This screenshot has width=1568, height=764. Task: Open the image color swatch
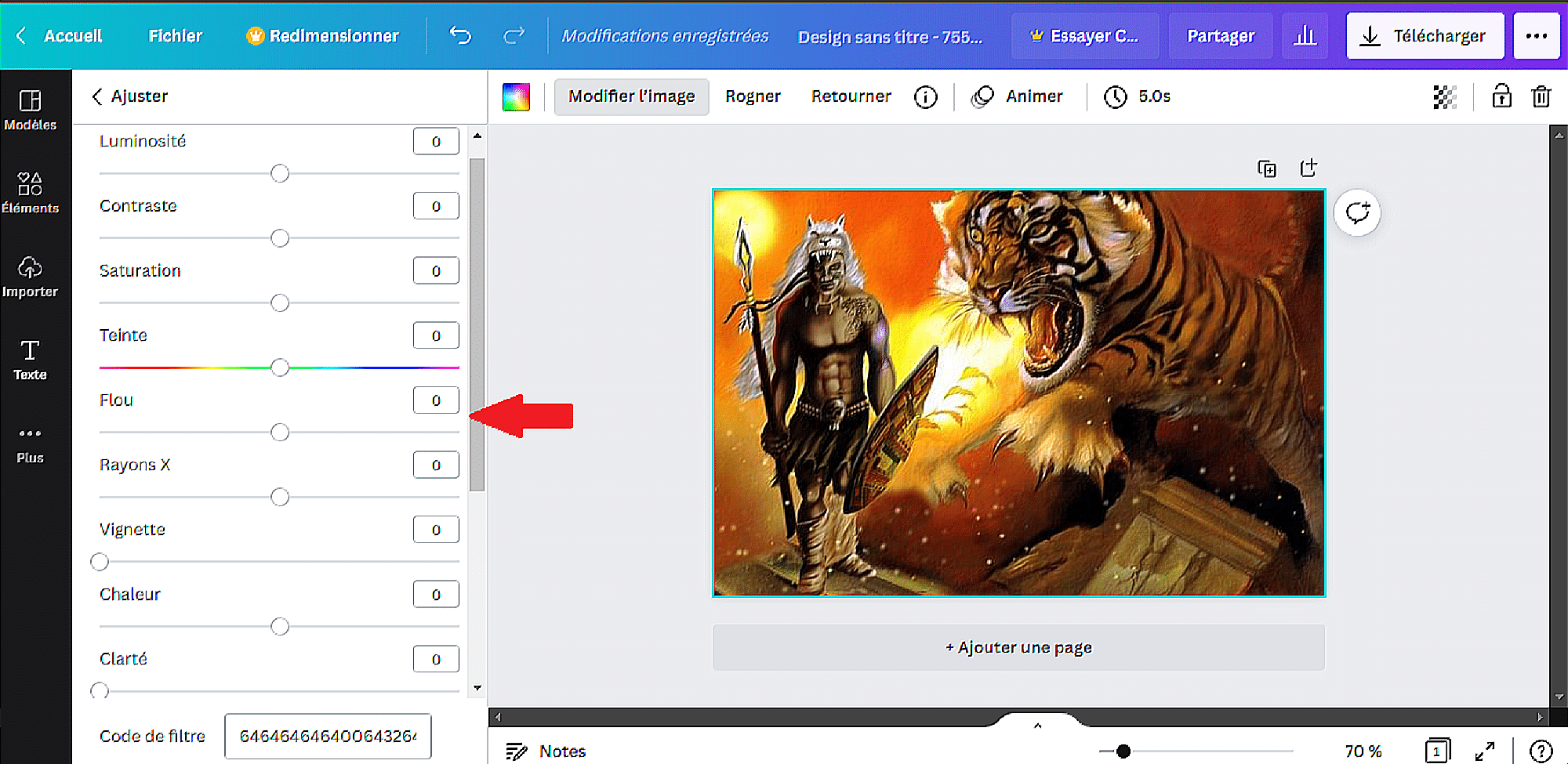pyautogui.click(x=516, y=96)
